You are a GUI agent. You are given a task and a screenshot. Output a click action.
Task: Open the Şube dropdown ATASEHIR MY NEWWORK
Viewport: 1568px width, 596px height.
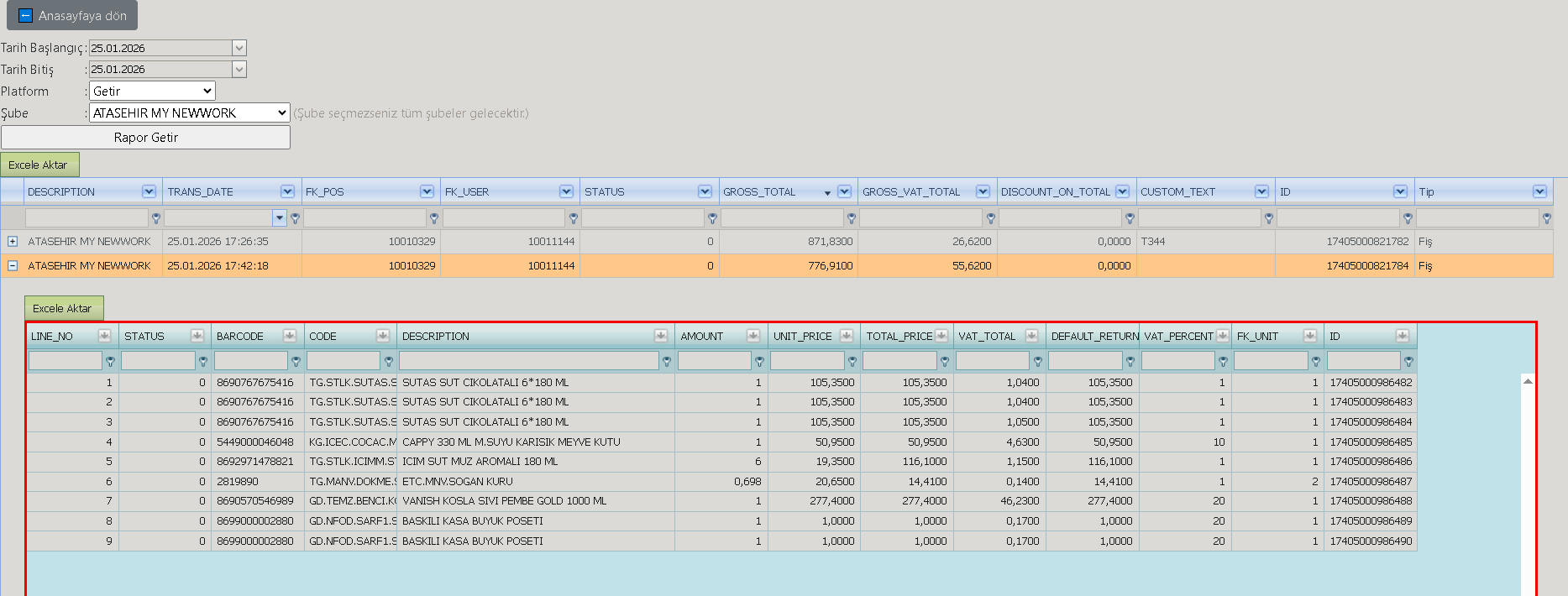190,112
